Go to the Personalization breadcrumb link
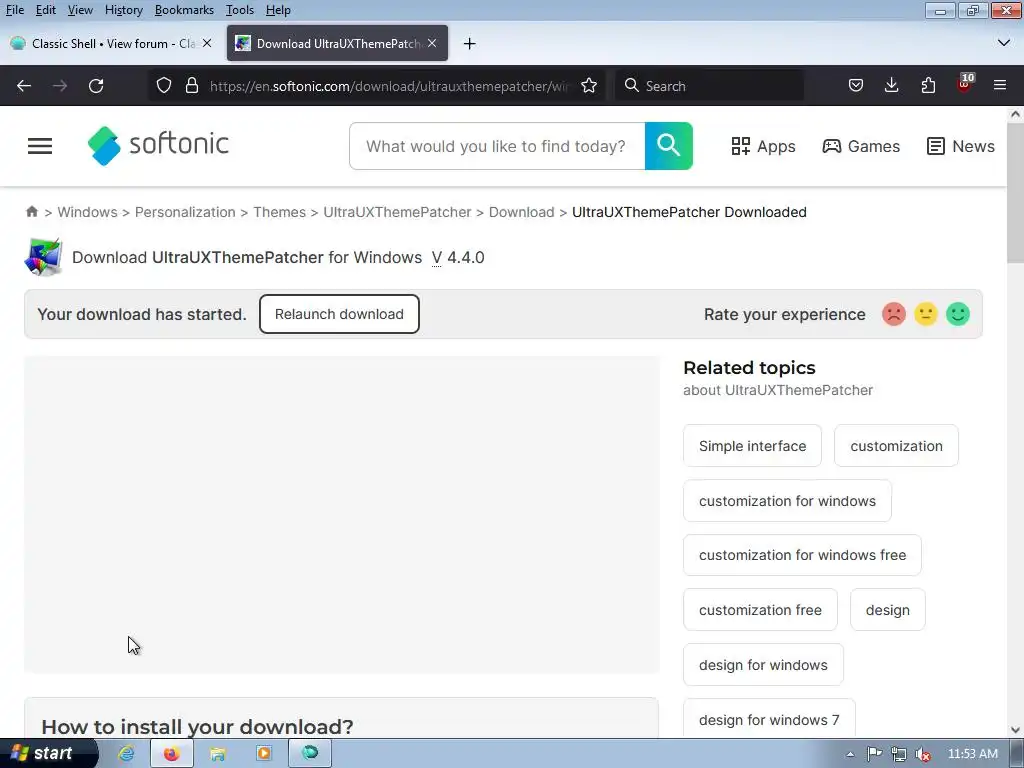Image resolution: width=1024 pixels, height=768 pixels. tap(185, 212)
